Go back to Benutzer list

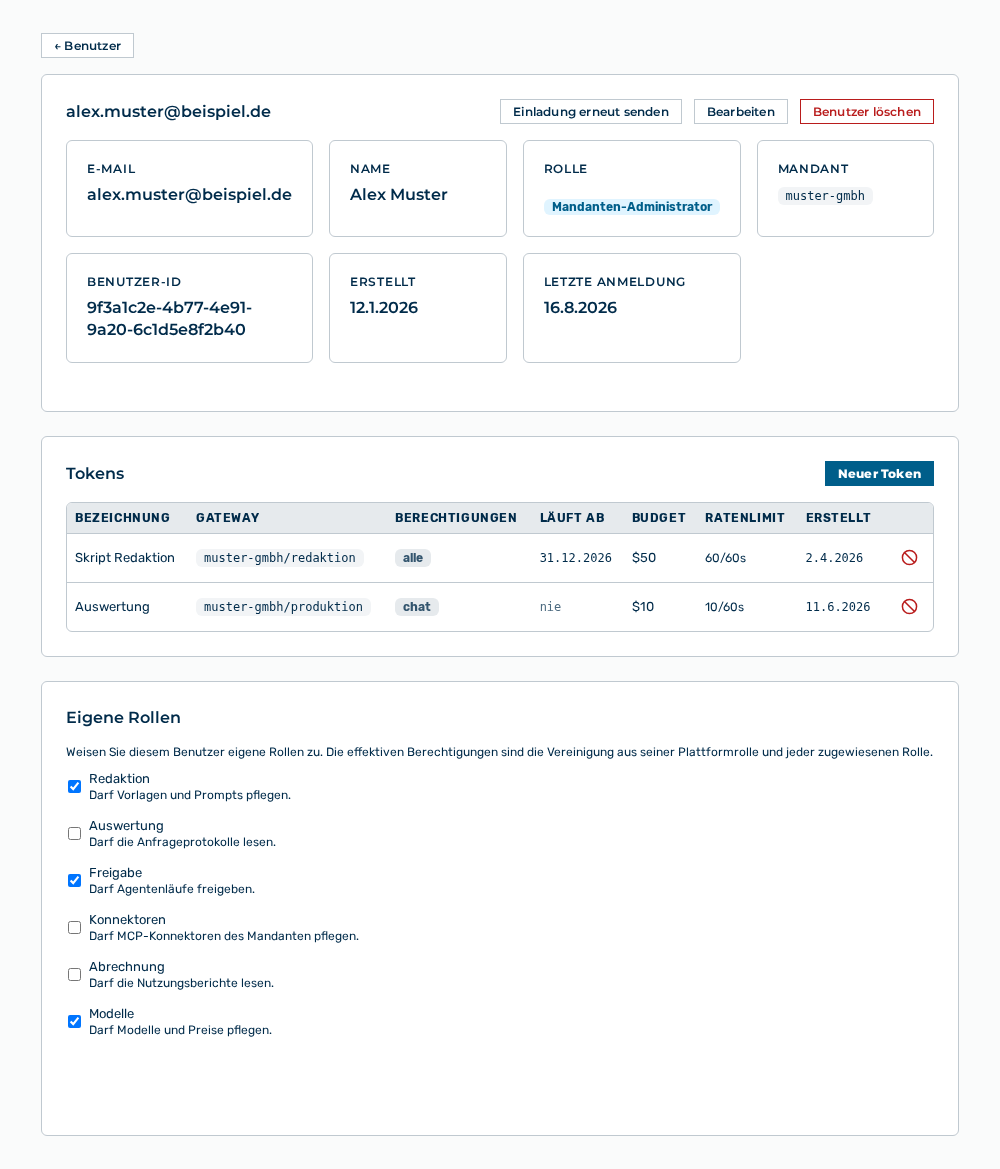87,45
